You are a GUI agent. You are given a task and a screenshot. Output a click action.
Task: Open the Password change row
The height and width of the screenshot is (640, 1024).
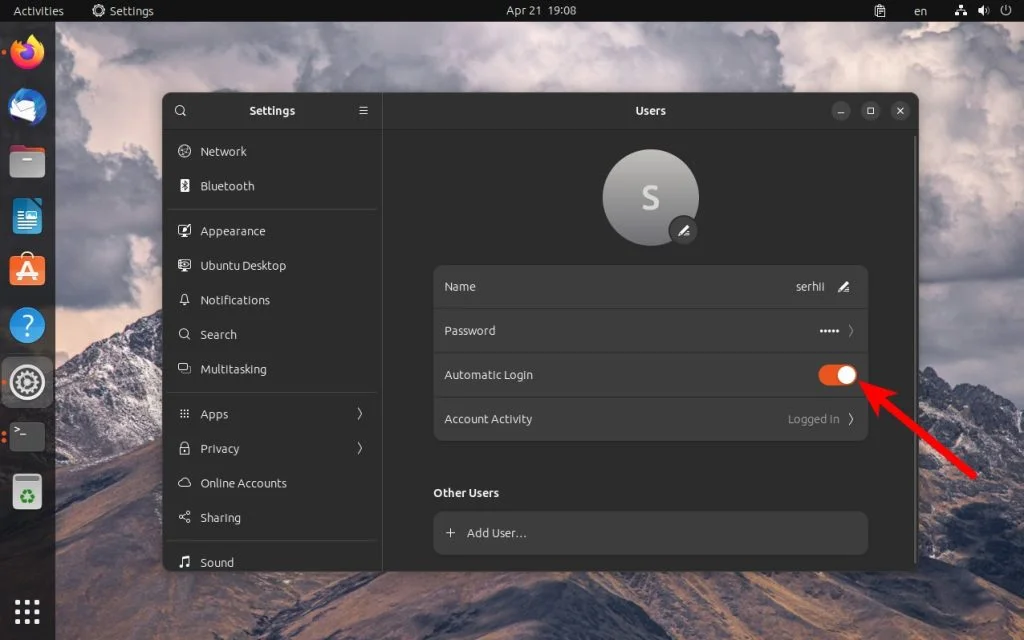[651, 330]
